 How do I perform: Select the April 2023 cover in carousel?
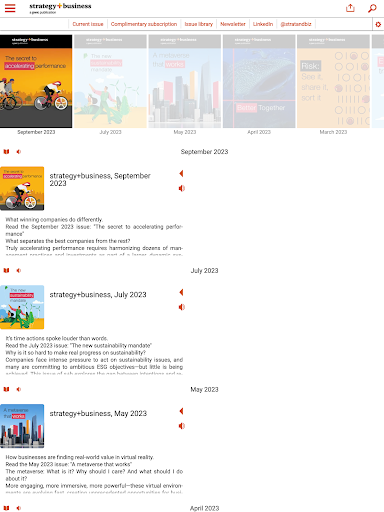coord(259,81)
